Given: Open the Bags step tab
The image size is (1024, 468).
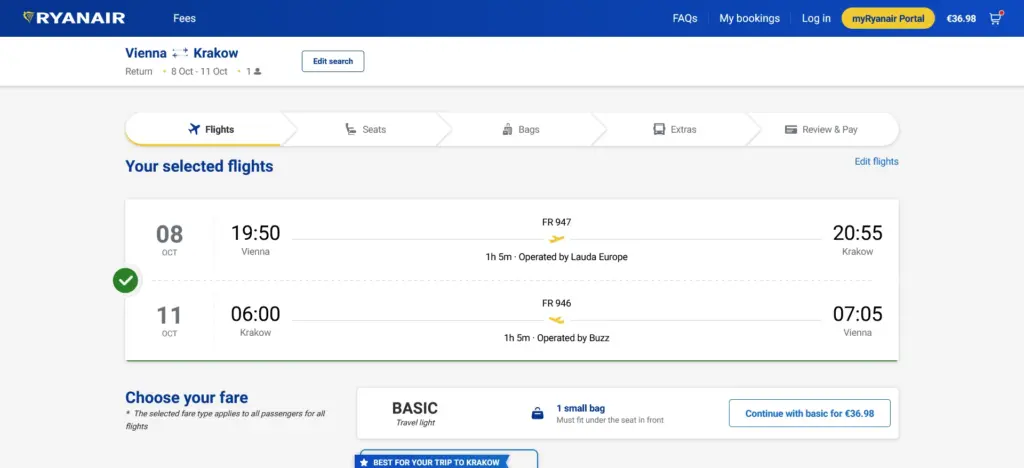Looking at the screenshot, I should pos(521,129).
